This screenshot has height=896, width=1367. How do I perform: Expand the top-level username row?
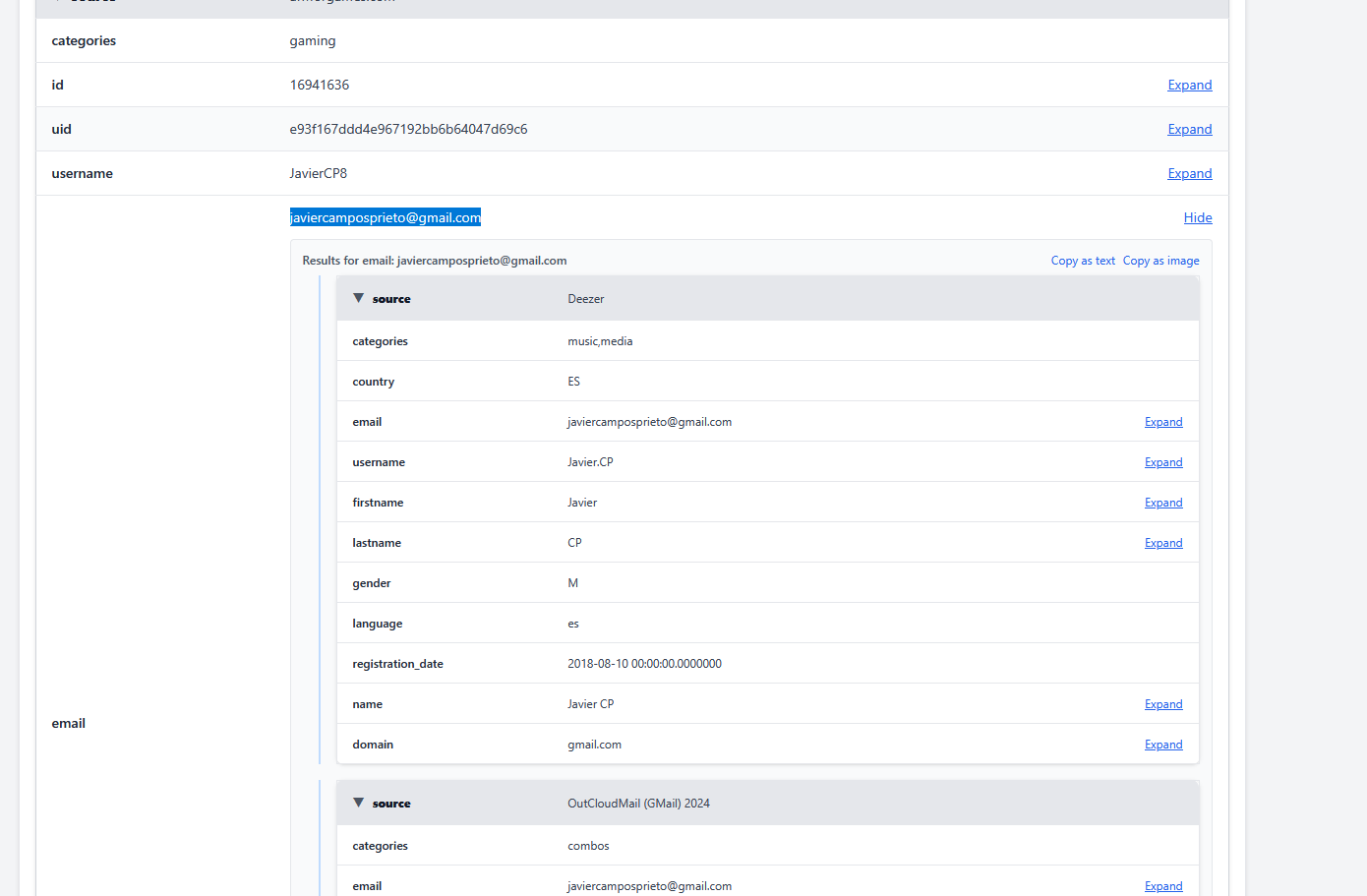(1189, 173)
